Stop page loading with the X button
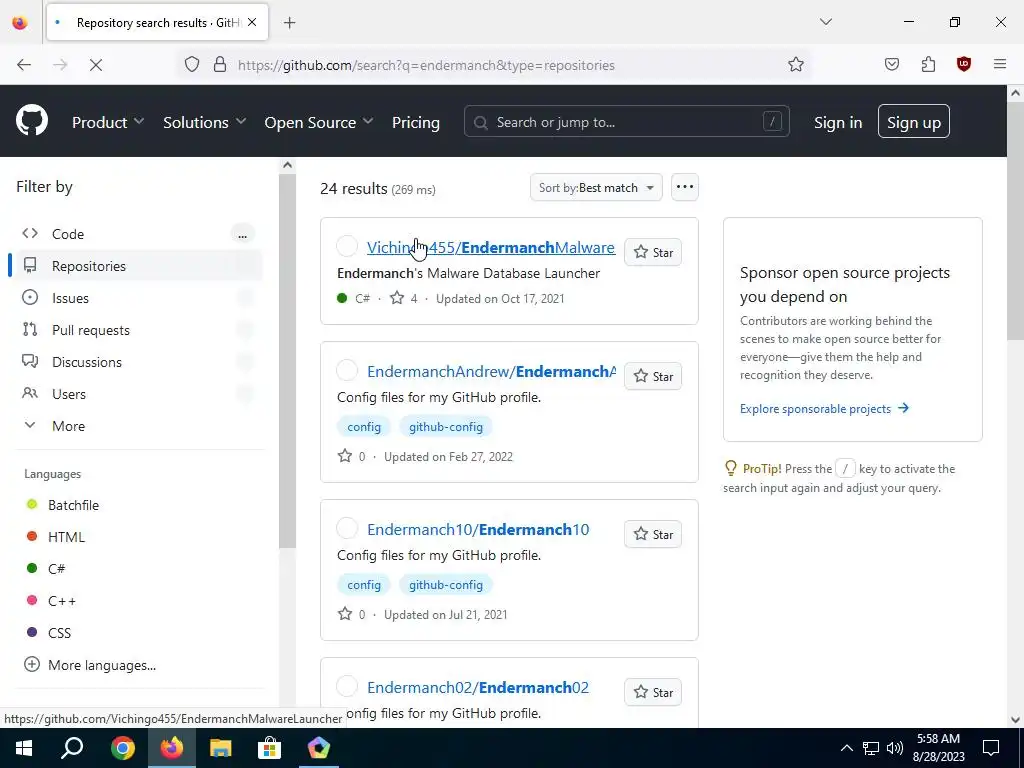Image resolution: width=1024 pixels, height=768 pixels. pos(95,65)
